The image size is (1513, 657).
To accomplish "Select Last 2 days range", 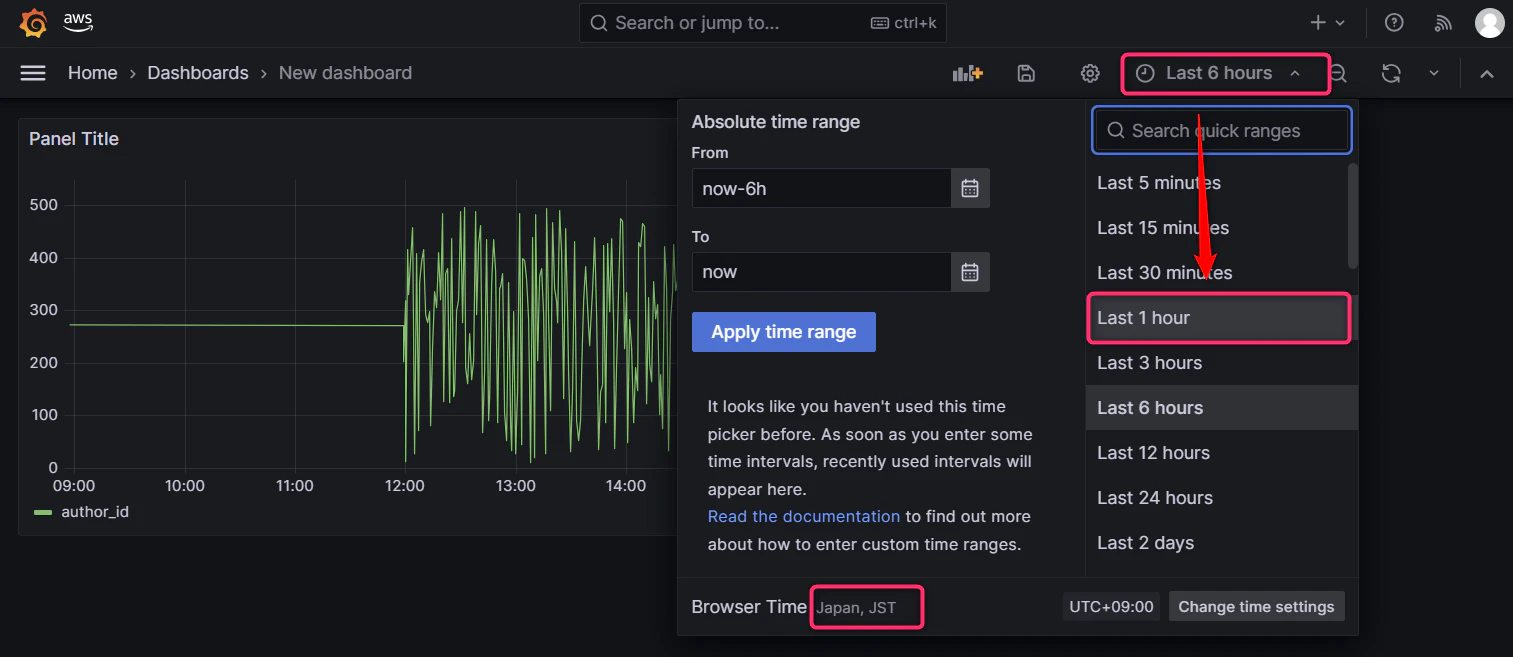I will tap(1221, 543).
